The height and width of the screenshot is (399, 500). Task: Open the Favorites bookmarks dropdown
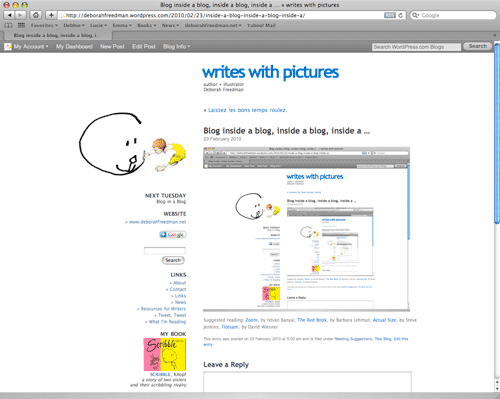click(44, 25)
